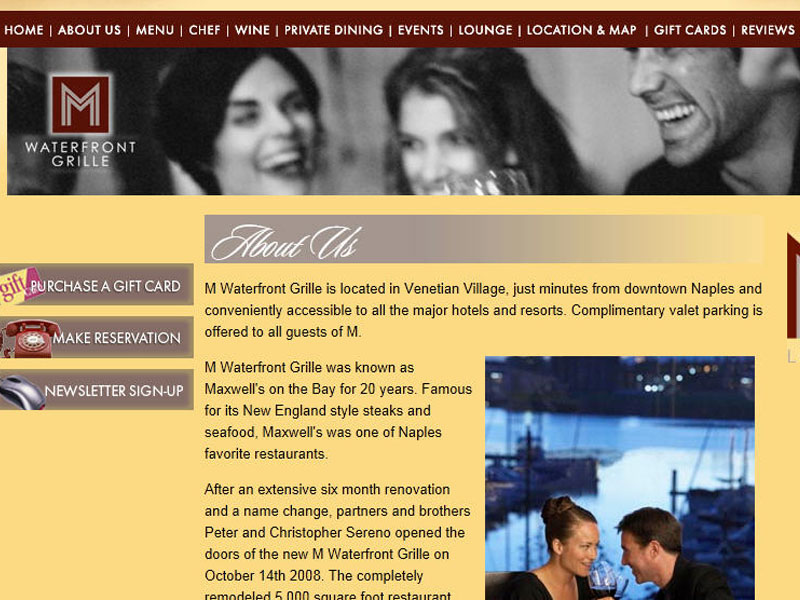Open the Reviews page

pos(768,30)
